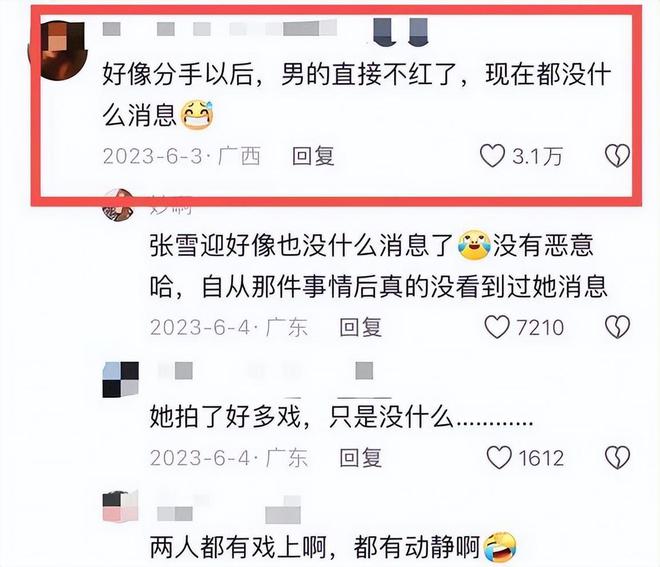
Task: Click 回复 under the 广西 comment
Action: point(313,156)
